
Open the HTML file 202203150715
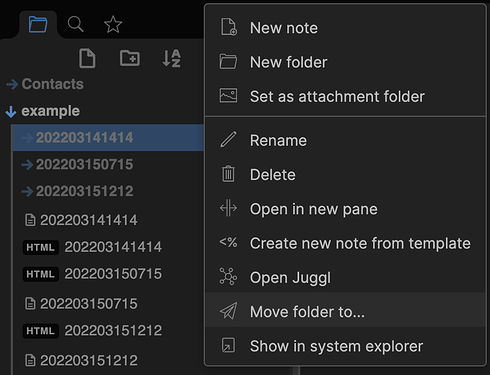[92, 274]
